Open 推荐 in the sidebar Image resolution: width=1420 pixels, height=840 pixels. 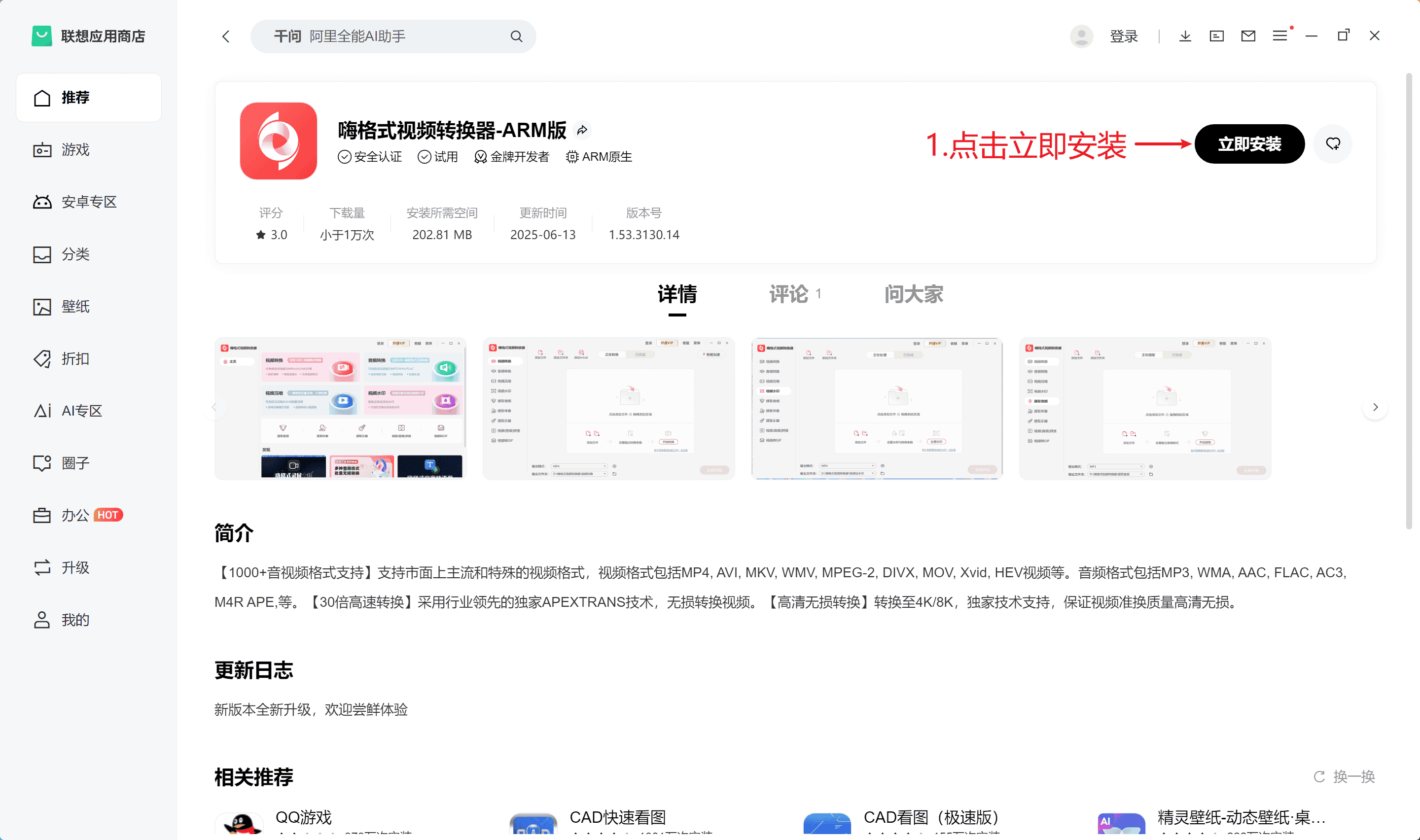89,97
